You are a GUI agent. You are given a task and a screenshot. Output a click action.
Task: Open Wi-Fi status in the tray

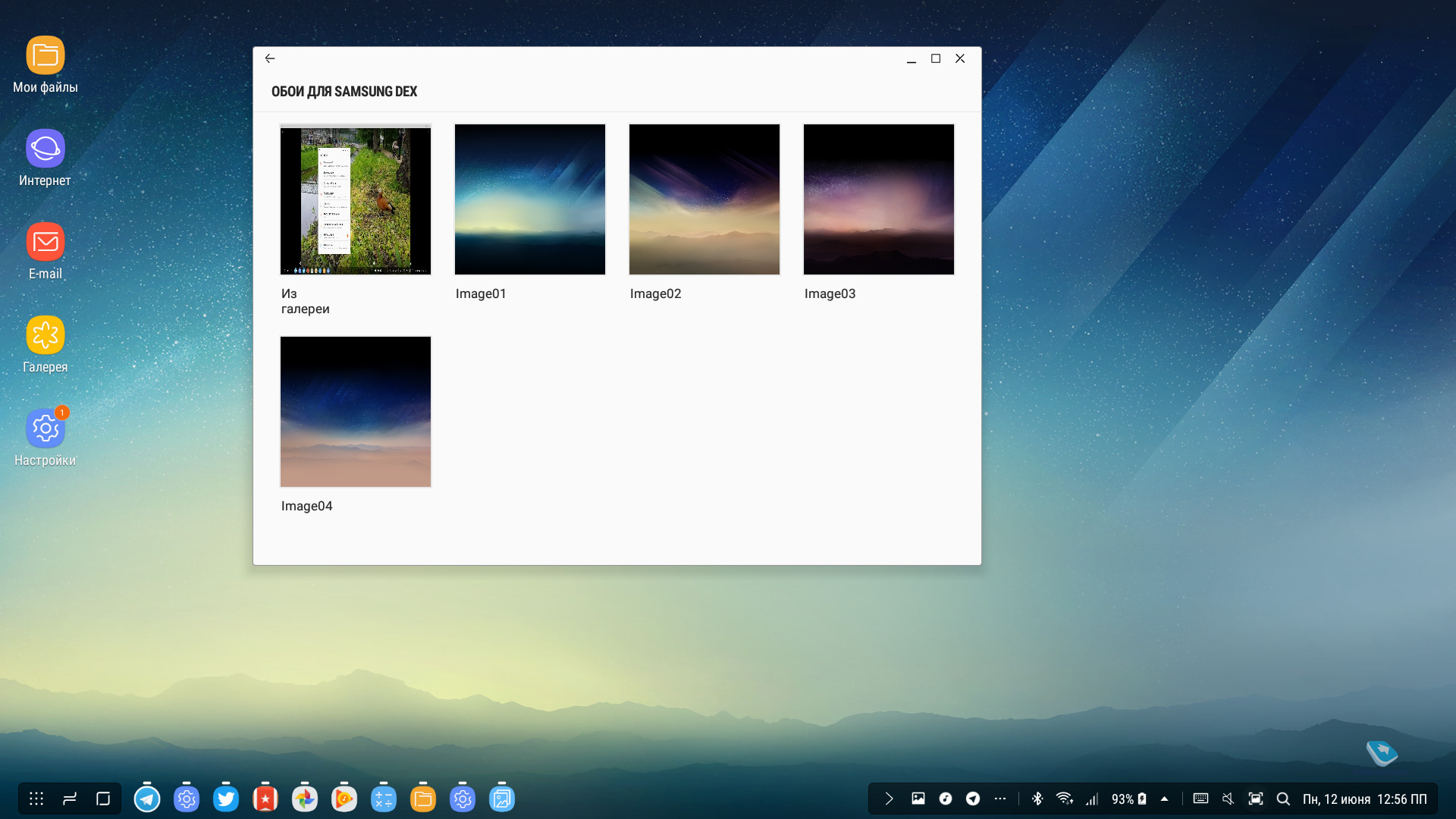tap(1065, 799)
